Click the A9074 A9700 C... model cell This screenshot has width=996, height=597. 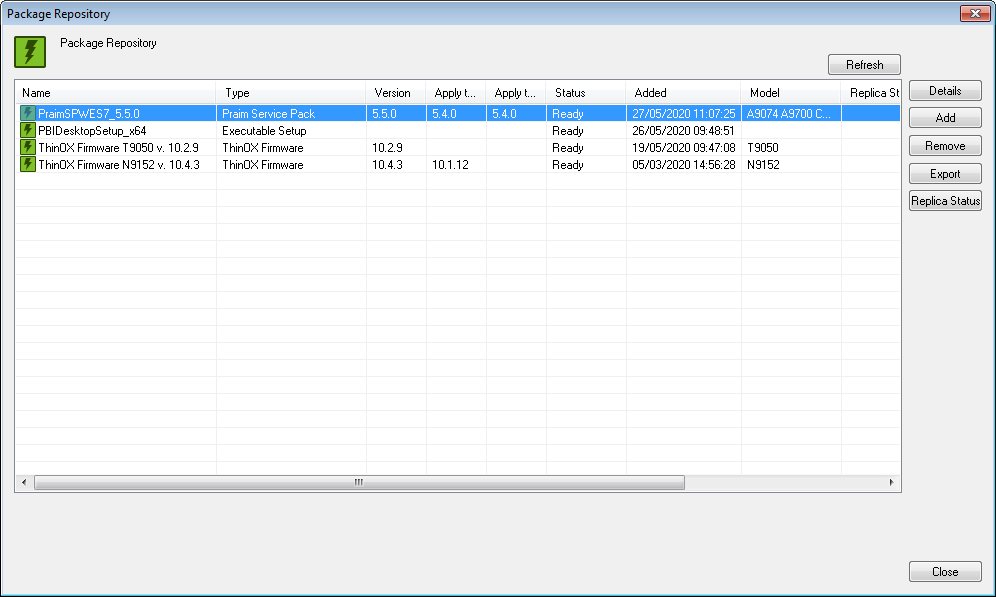[788, 114]
